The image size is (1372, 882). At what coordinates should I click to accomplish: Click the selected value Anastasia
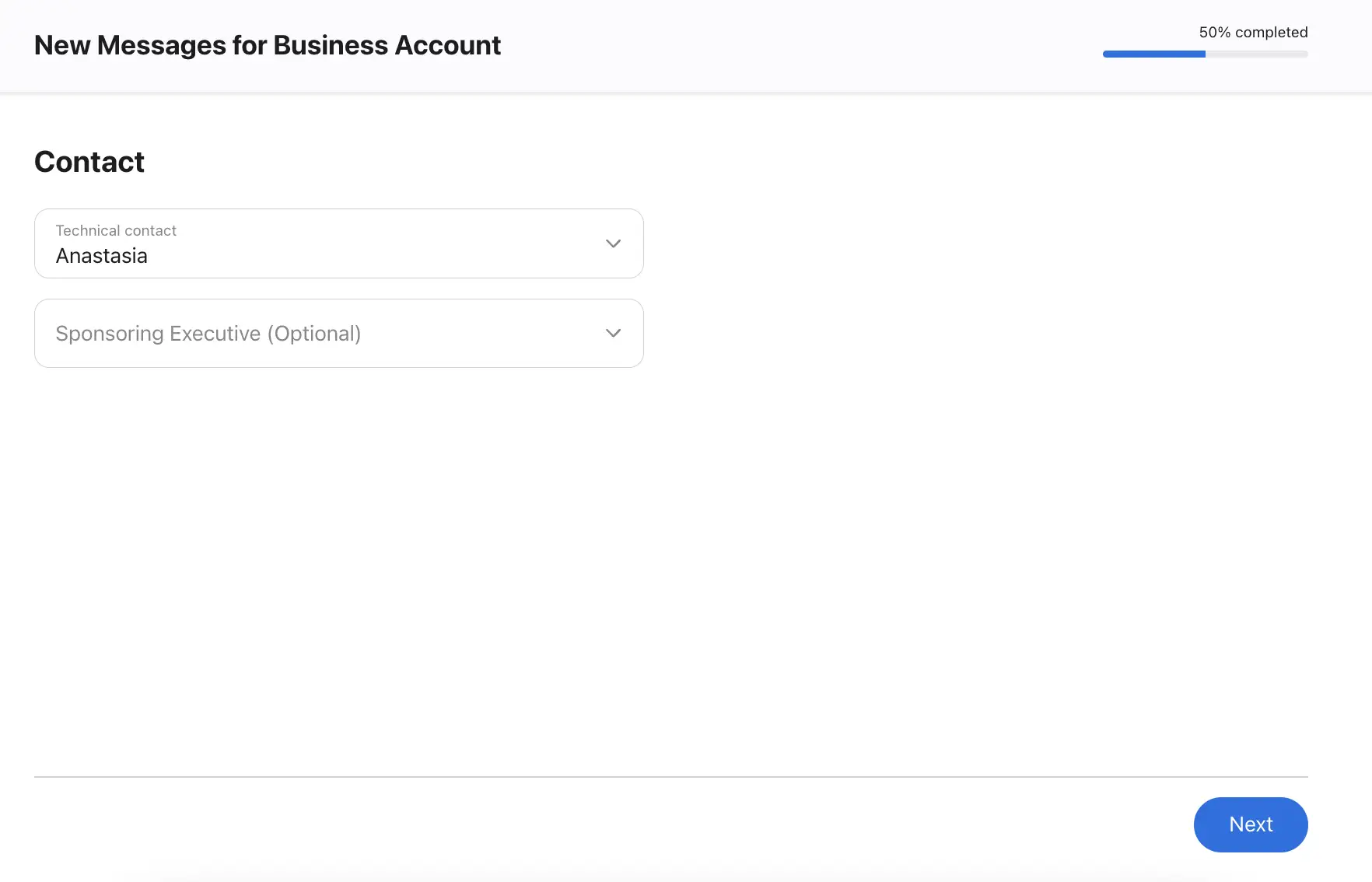tap(101, 256)
